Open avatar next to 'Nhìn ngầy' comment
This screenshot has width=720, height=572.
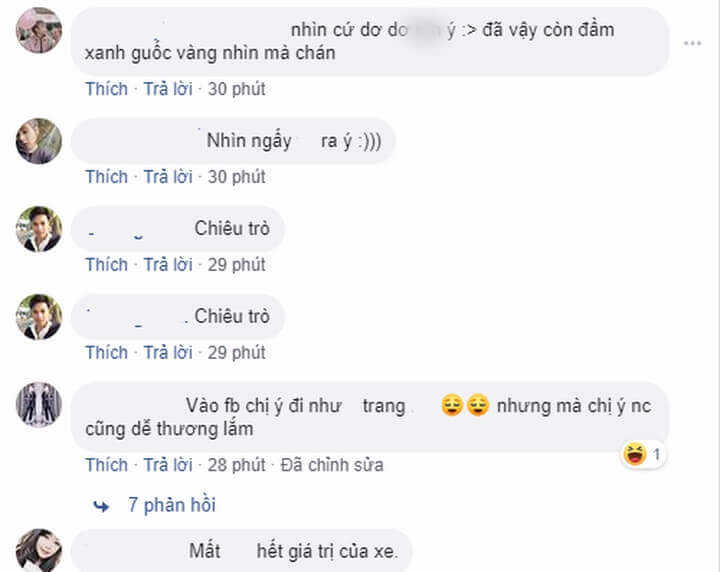pyautogui.click(x=39, y=141)
